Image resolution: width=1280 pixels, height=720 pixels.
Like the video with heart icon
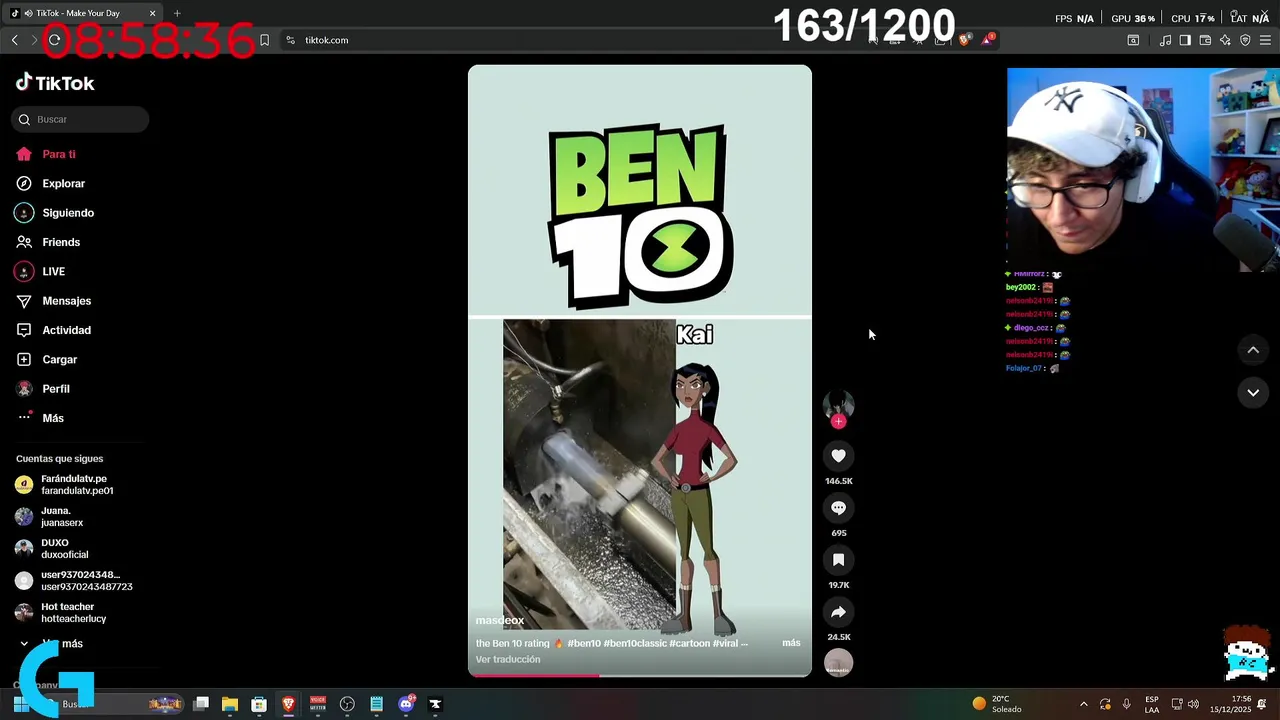coord(838,456)
